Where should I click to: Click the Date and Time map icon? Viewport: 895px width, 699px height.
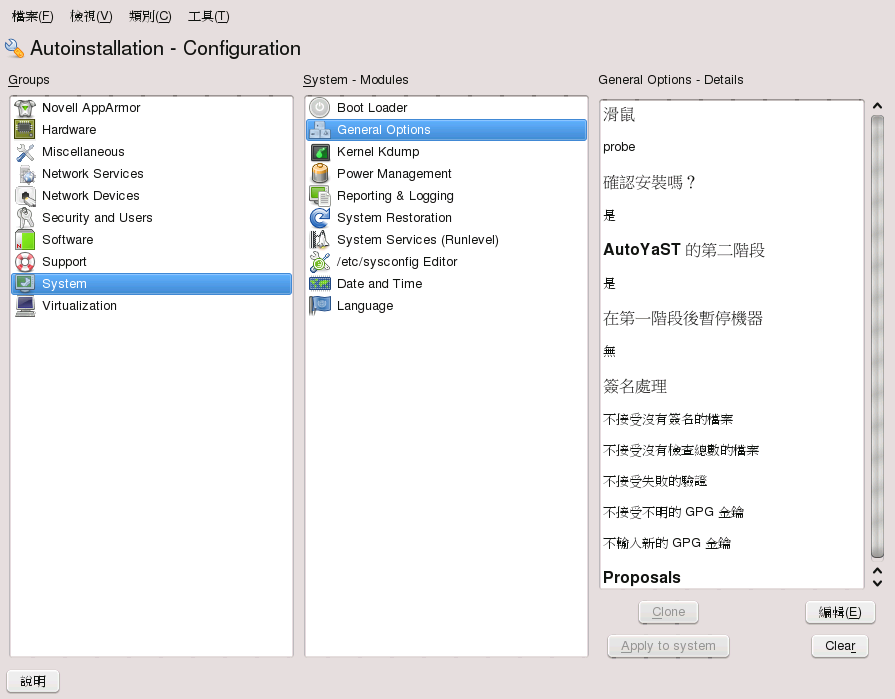[x=320, y=284]
